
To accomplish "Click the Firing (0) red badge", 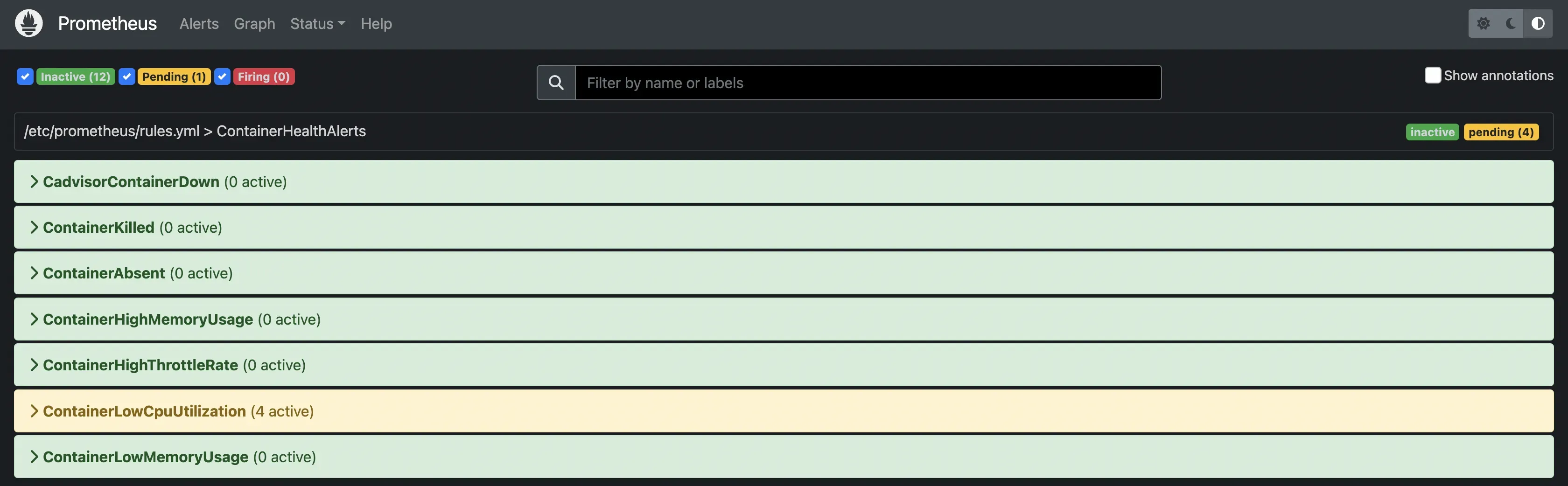I will (264, 76).
